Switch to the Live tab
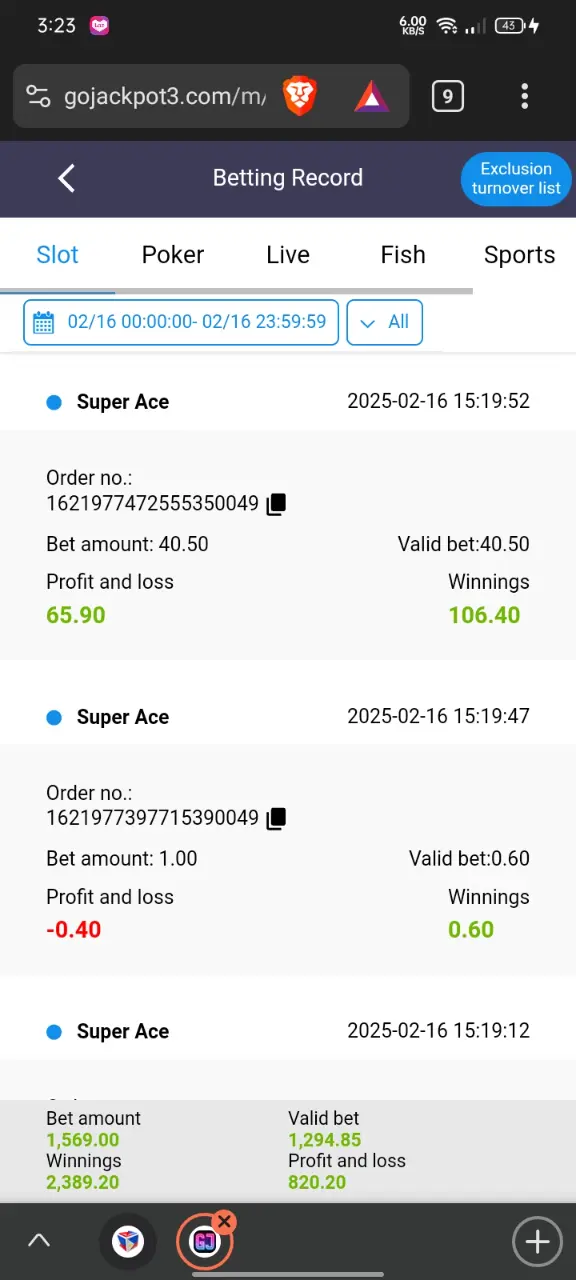 point(288,255)
